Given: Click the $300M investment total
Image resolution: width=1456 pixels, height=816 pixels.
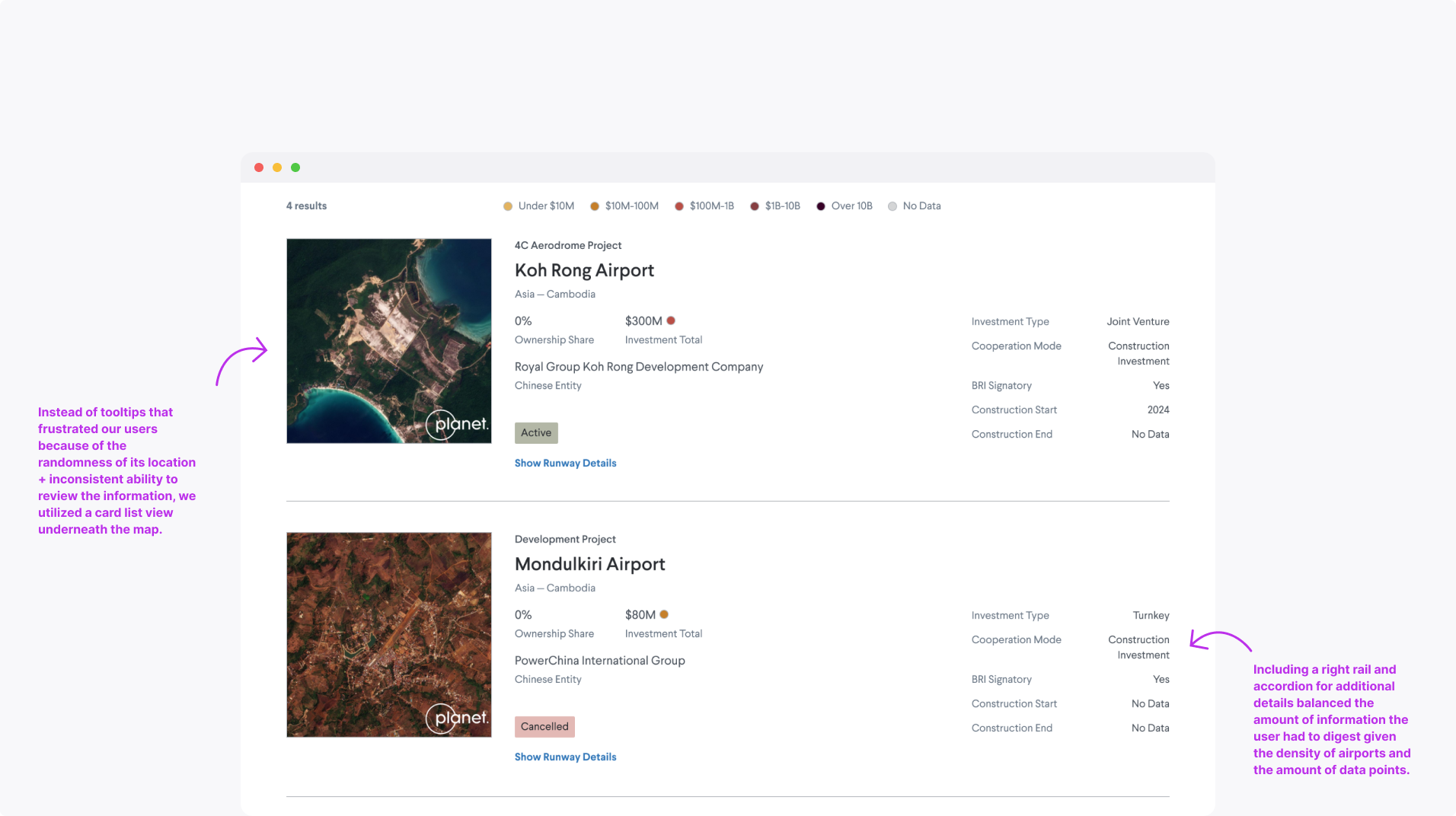Looking at the screenshot, I should pyautogui.click(x=643, y=321).
